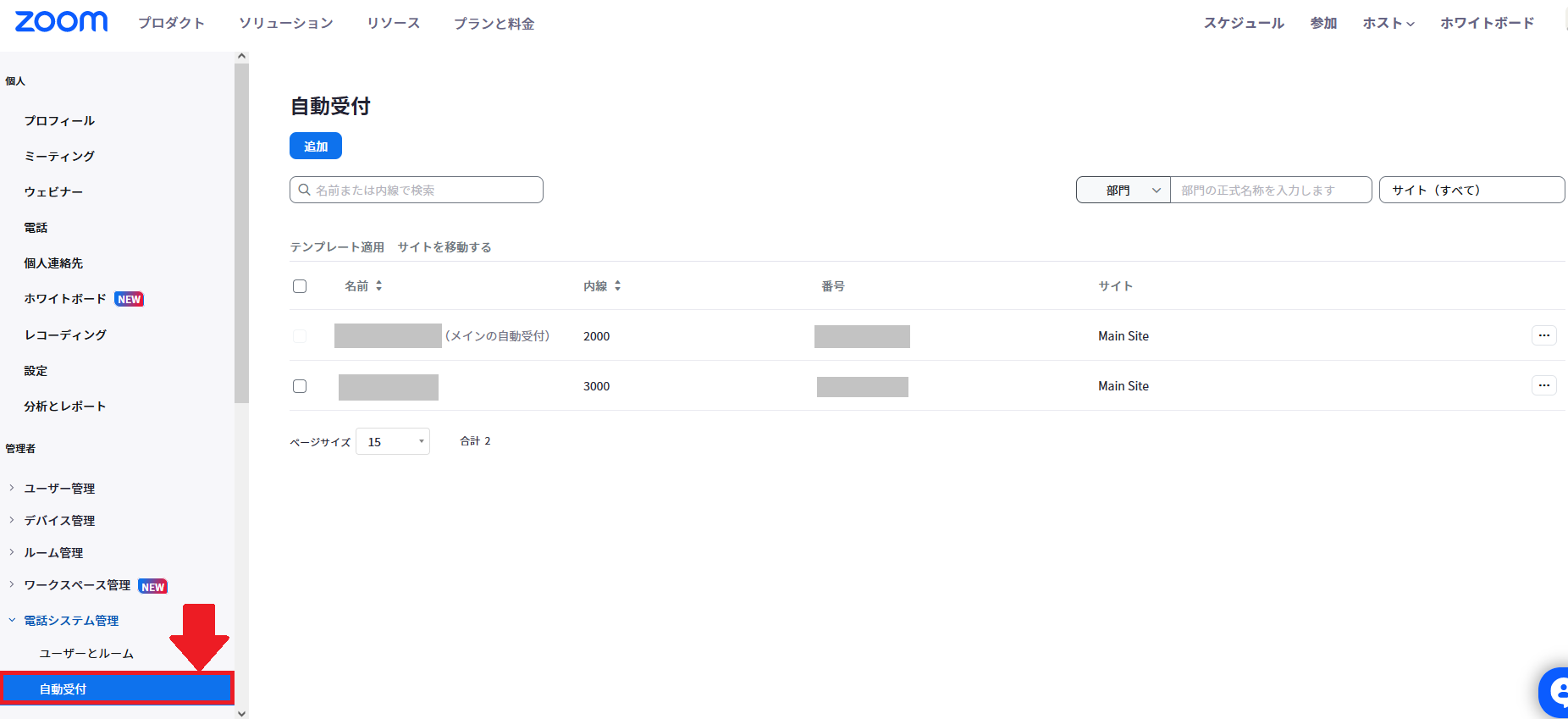Focus the 部門の正式名称 input field
The image size is (1568, 719).
tap(1270, 190)
